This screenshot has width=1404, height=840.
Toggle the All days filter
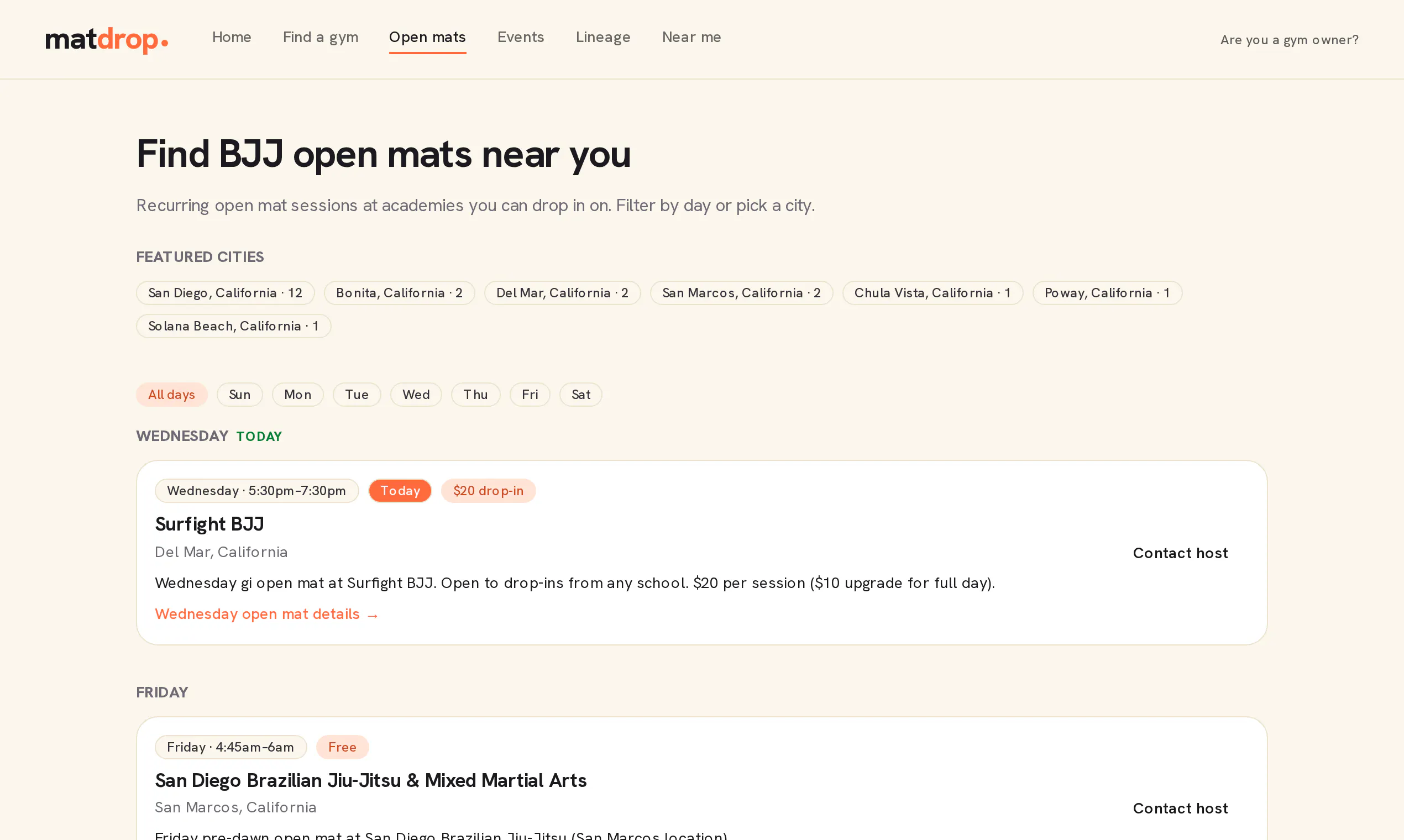tap(171, 395)
